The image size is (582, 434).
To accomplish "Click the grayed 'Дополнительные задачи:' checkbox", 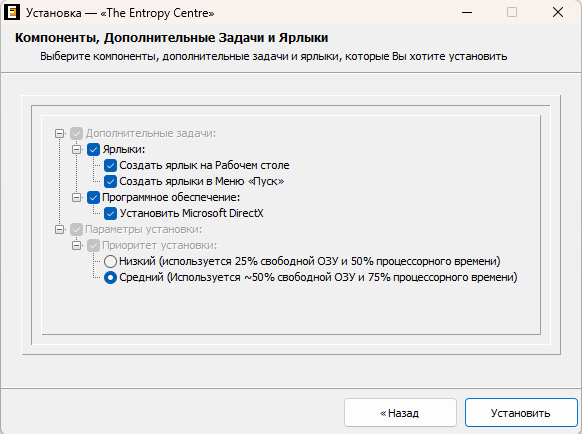I will 76,134.
